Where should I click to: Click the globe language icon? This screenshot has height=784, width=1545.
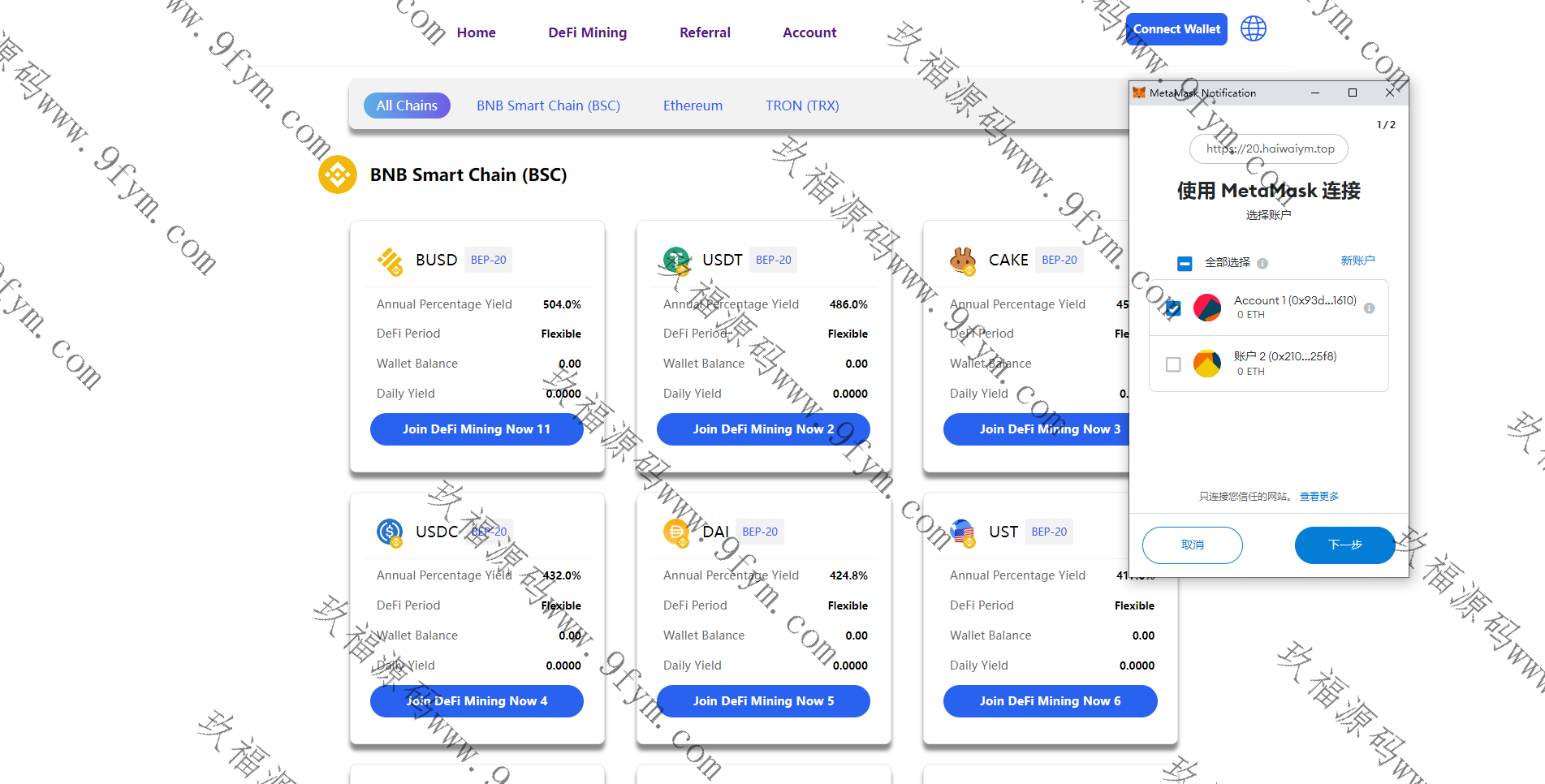coord(1253,29)
